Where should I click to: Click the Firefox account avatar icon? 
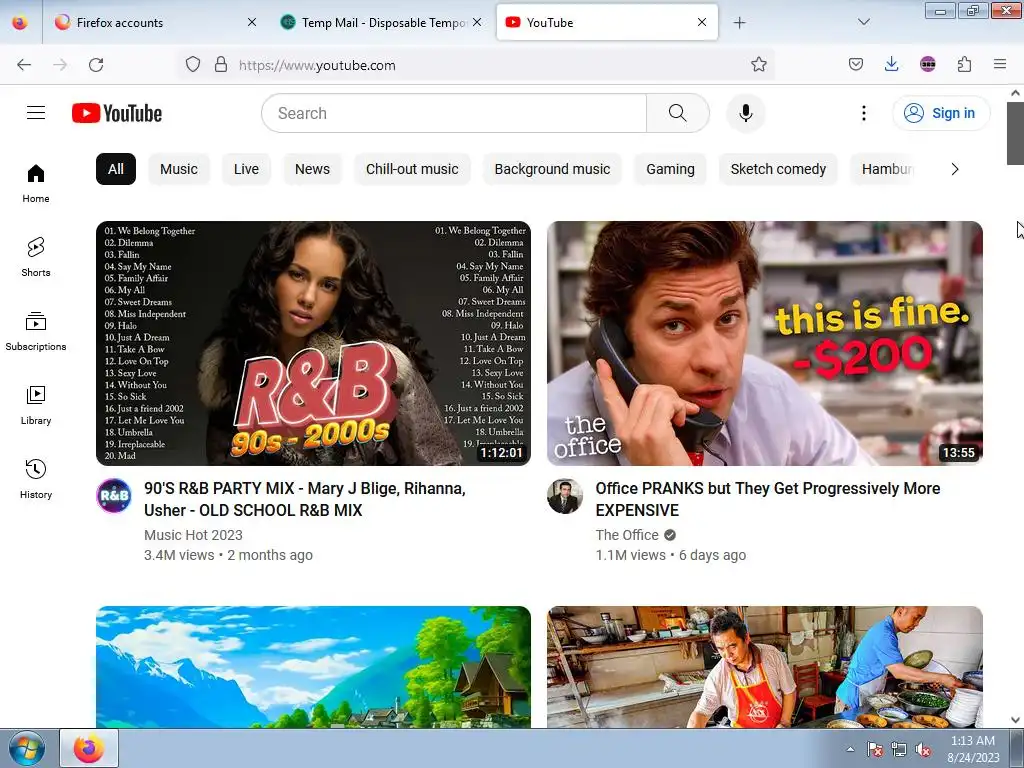[x=927, y=64]
